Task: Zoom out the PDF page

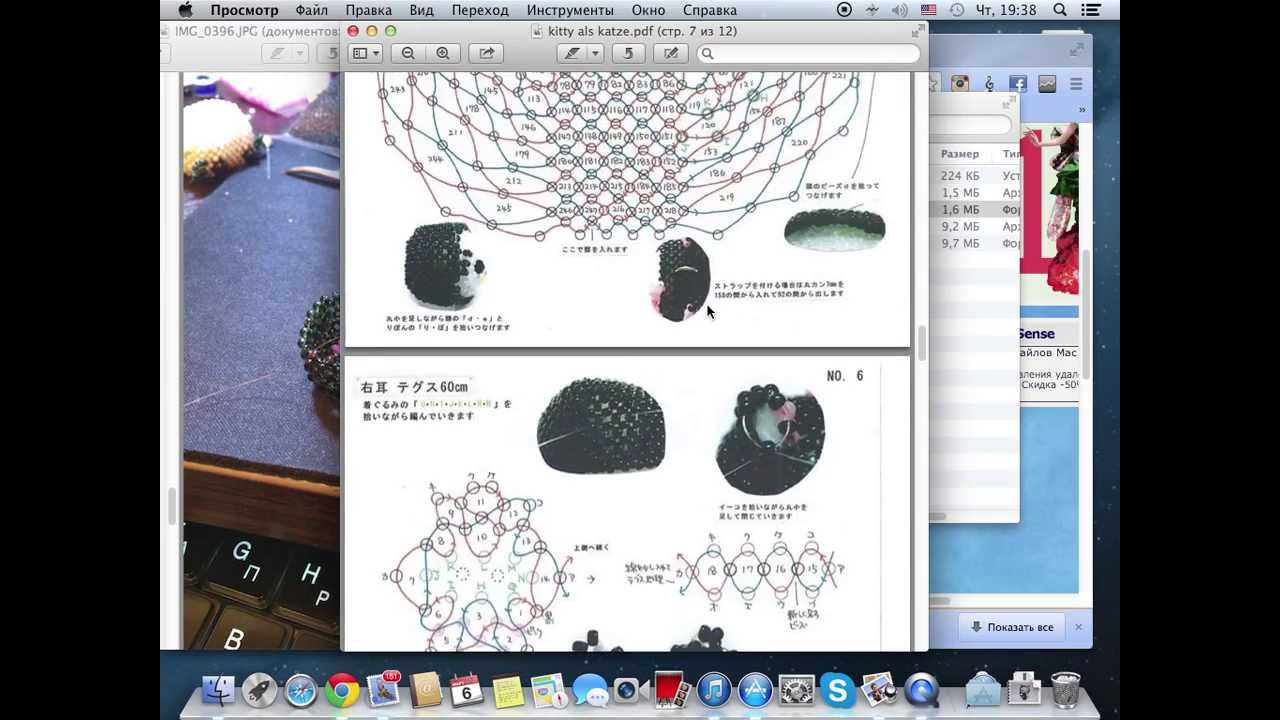Action: coord(408,54)
